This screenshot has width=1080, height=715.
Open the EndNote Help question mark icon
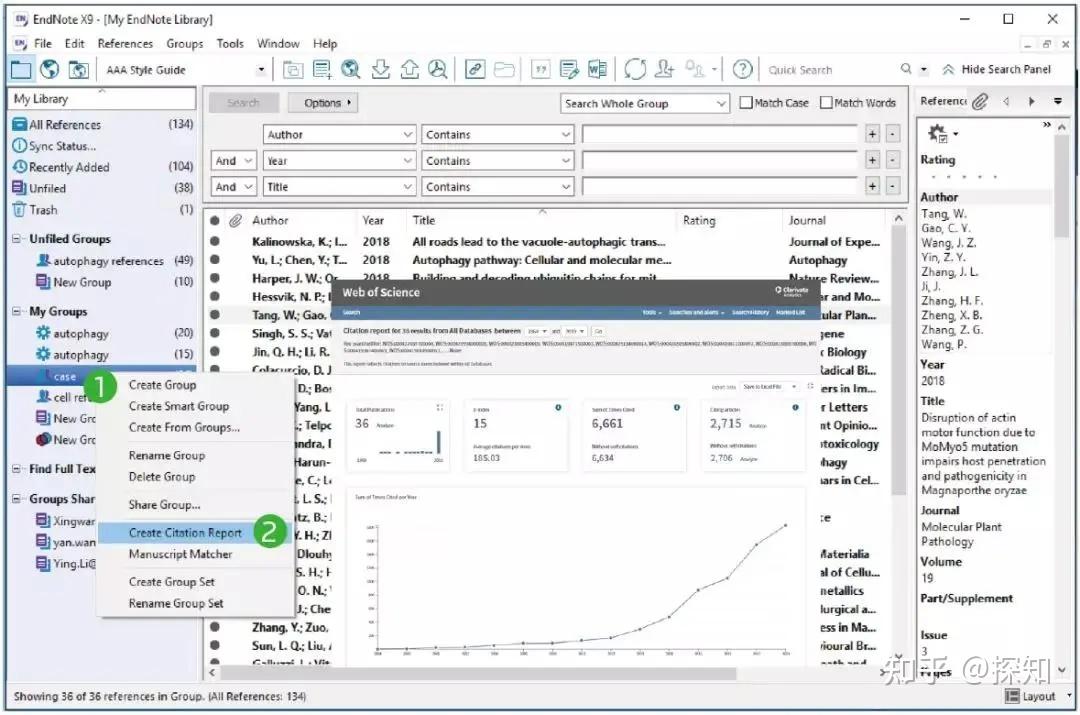tap(741, 69)
